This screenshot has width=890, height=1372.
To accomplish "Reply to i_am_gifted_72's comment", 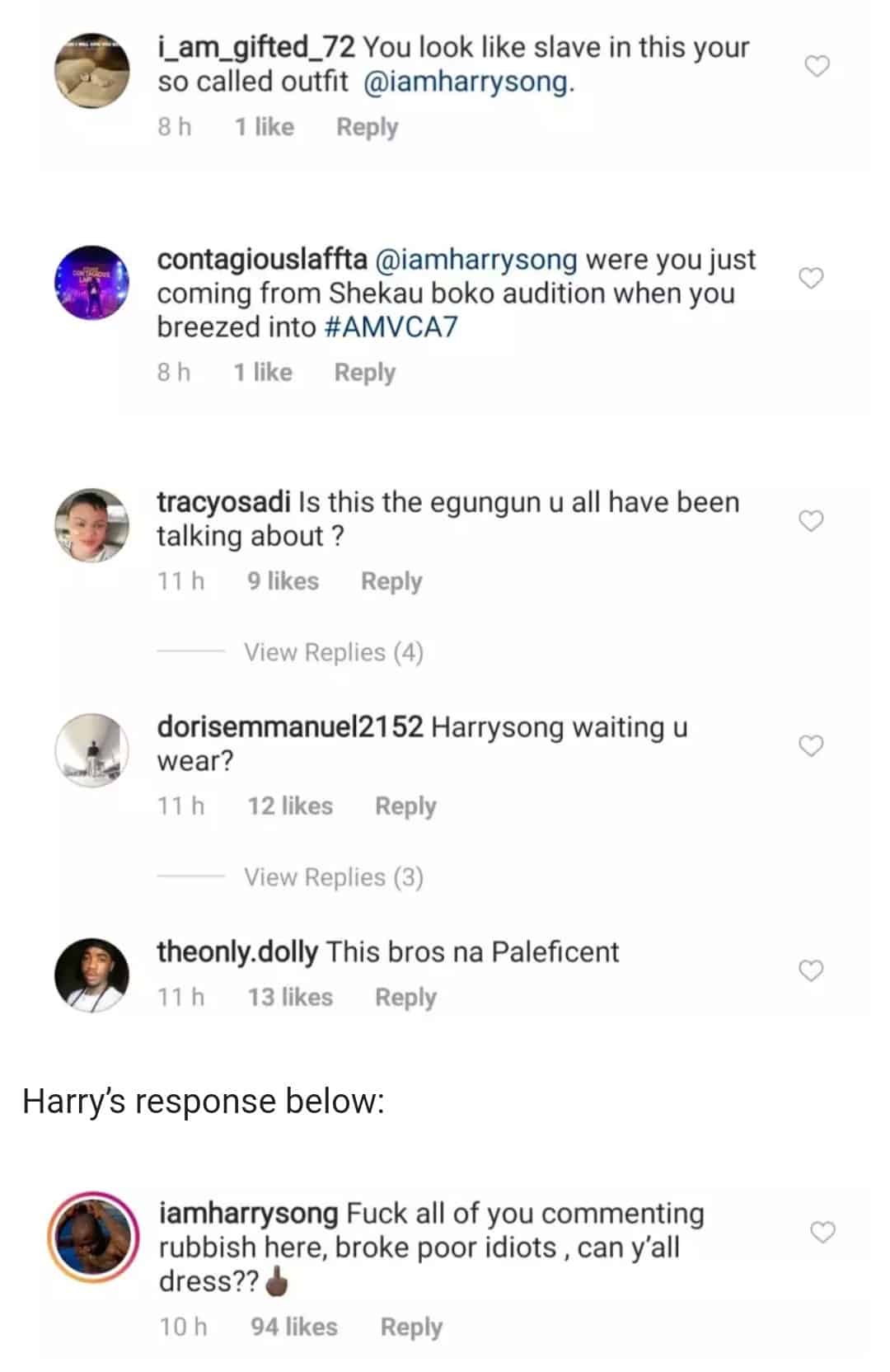I will click(x=367, y=127).
